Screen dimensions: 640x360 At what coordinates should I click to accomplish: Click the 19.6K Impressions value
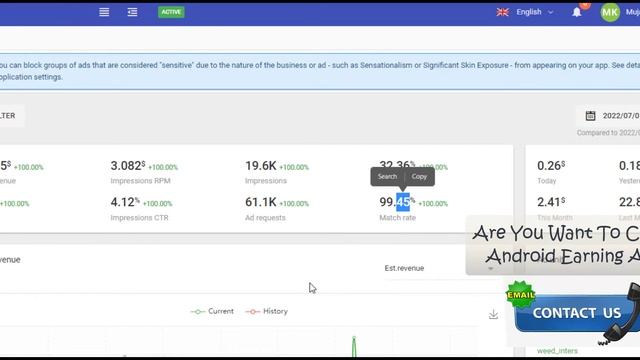261,166
